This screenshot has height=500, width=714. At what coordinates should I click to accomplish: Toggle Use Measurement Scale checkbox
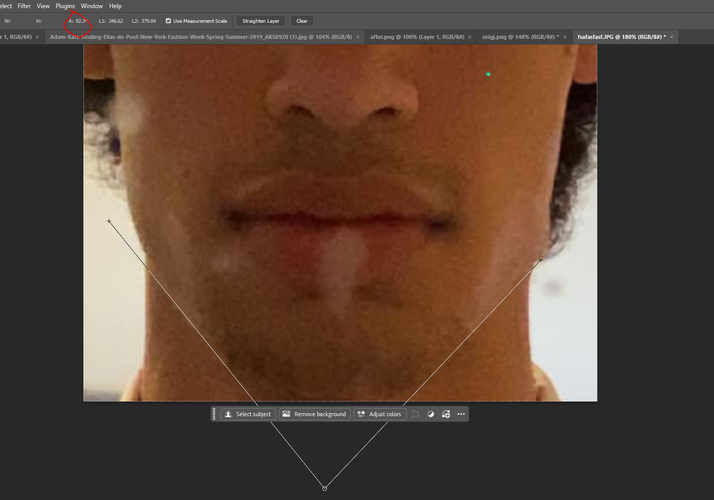tap(168, 20)
